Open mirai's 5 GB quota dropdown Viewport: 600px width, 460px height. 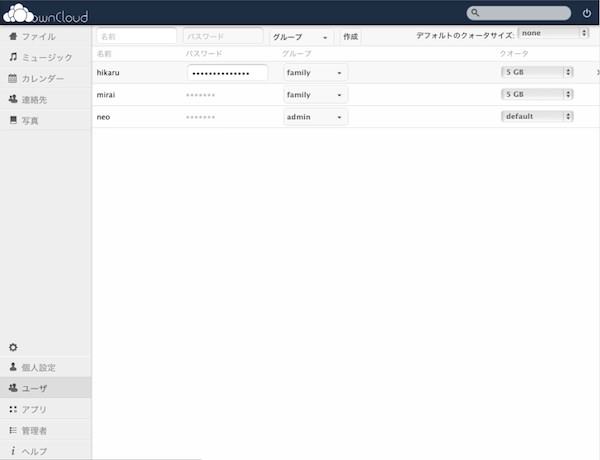coord(537,94)
